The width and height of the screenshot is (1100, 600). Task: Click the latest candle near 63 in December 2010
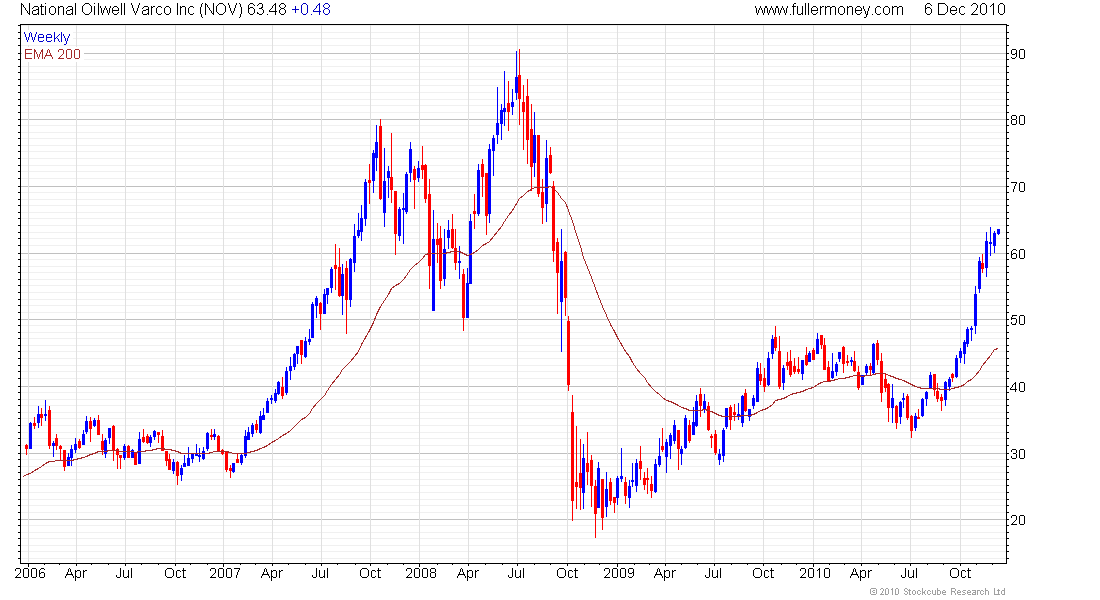tap(998, 232)
